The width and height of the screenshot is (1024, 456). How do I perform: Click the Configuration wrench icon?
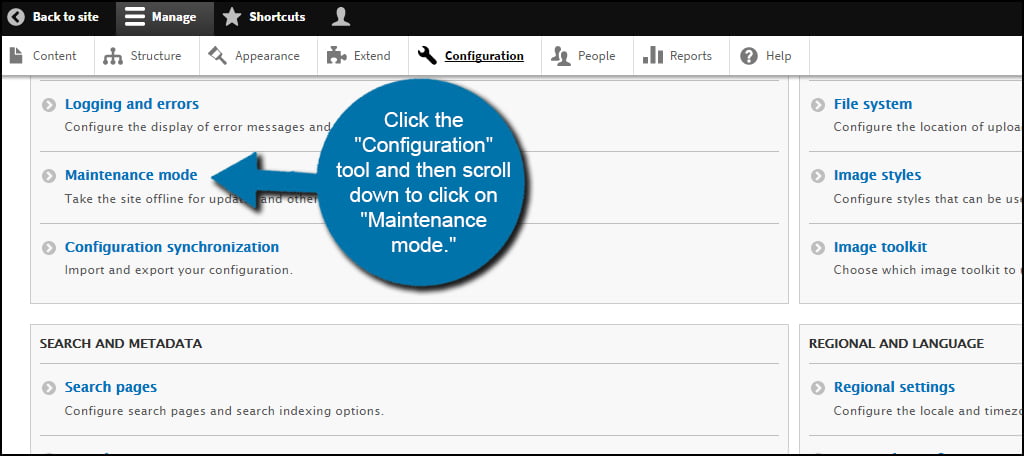point(427,56)
